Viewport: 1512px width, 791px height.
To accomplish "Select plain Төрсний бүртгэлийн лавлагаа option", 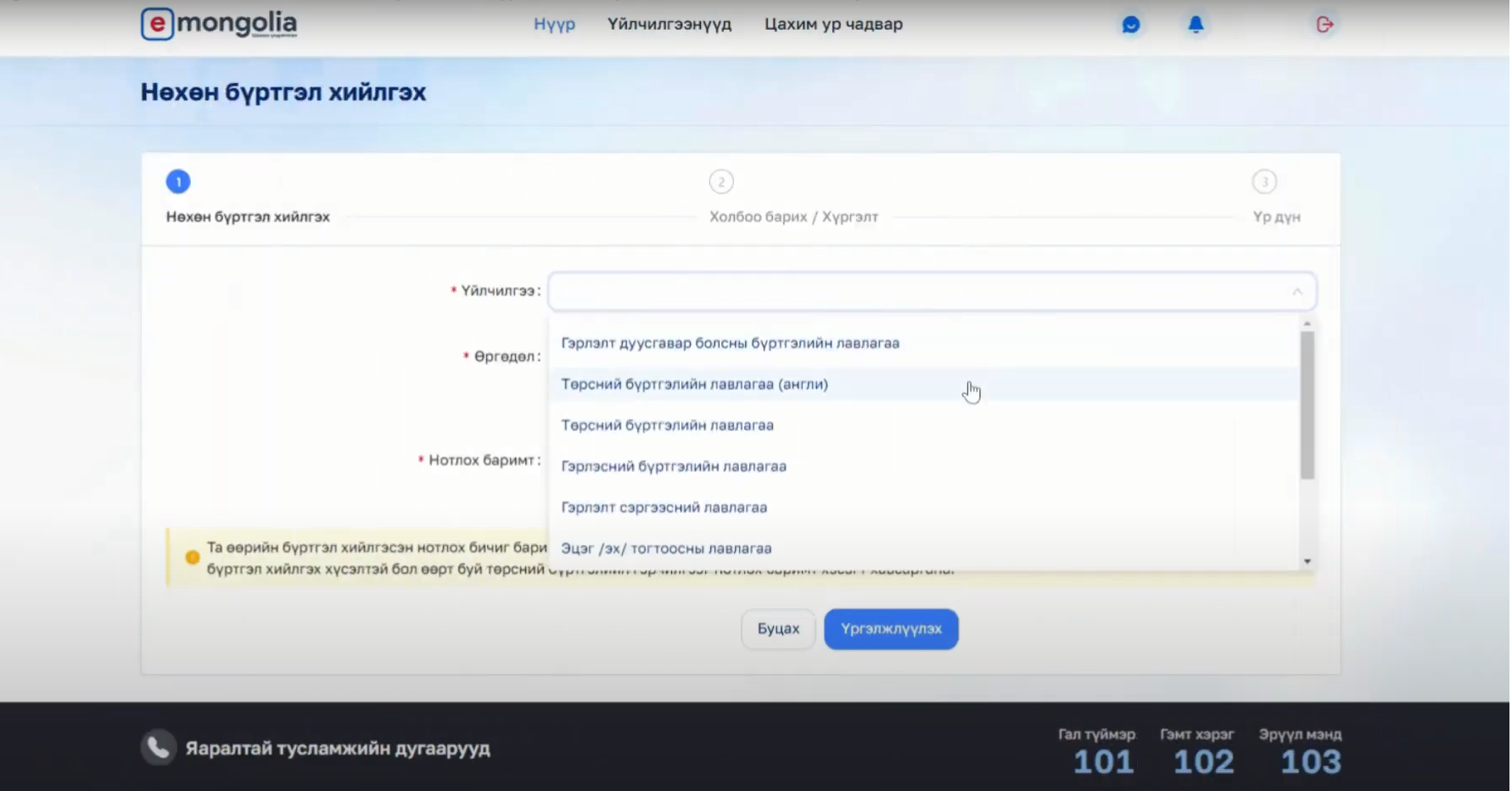I will point(925,425).
